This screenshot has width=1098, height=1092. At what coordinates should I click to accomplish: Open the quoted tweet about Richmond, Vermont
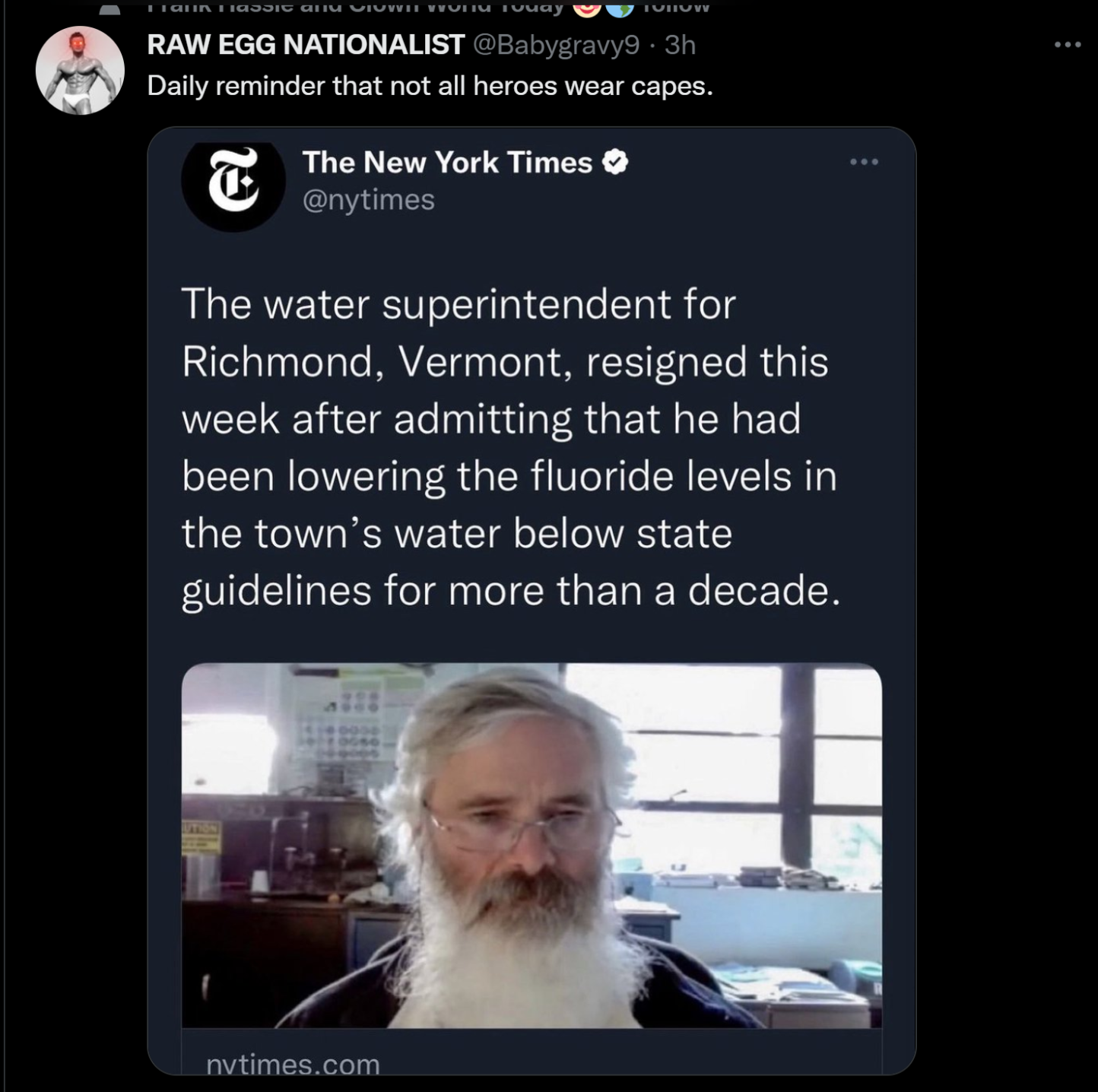511,448
